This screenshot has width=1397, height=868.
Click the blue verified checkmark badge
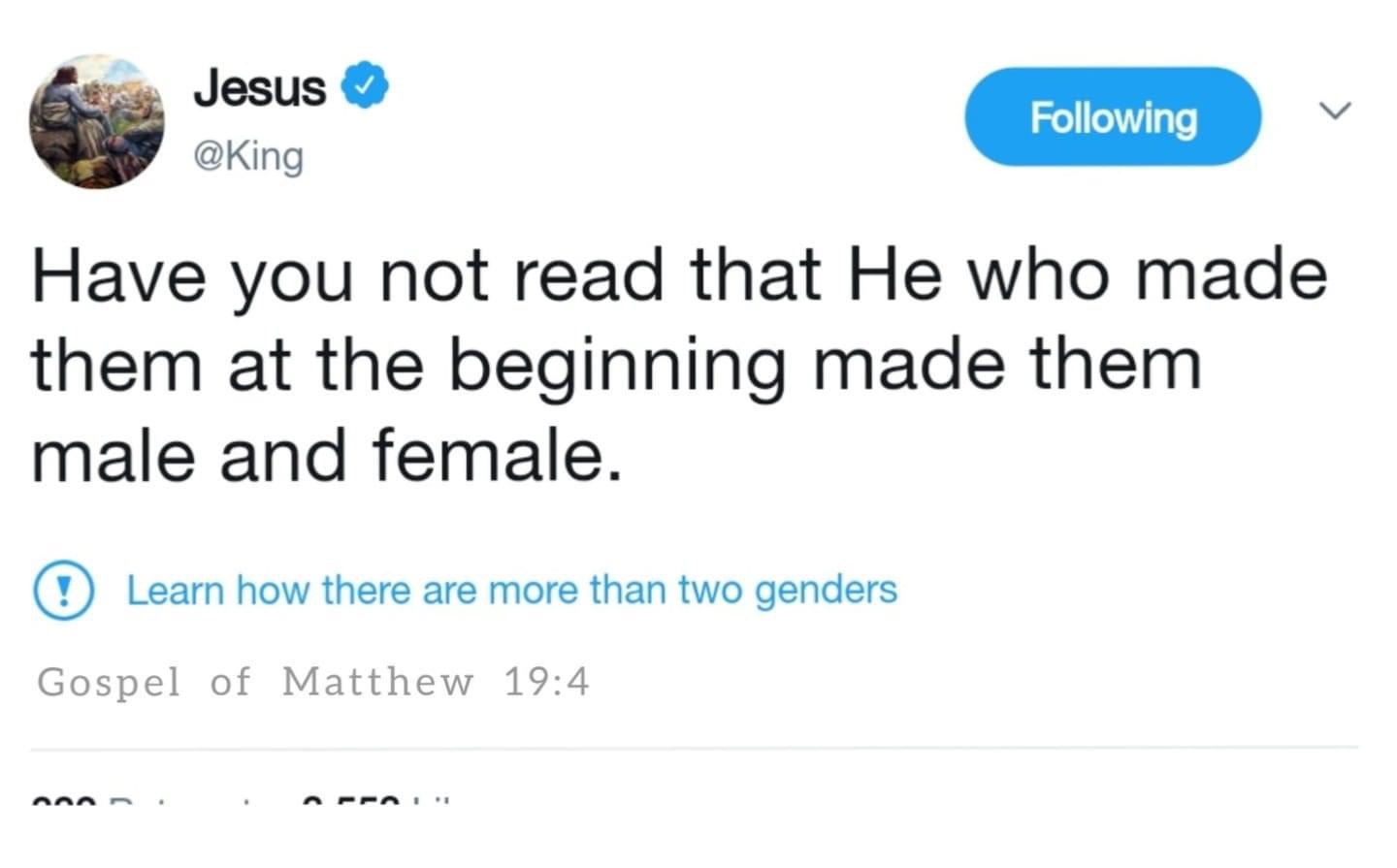tap(365, 87)
